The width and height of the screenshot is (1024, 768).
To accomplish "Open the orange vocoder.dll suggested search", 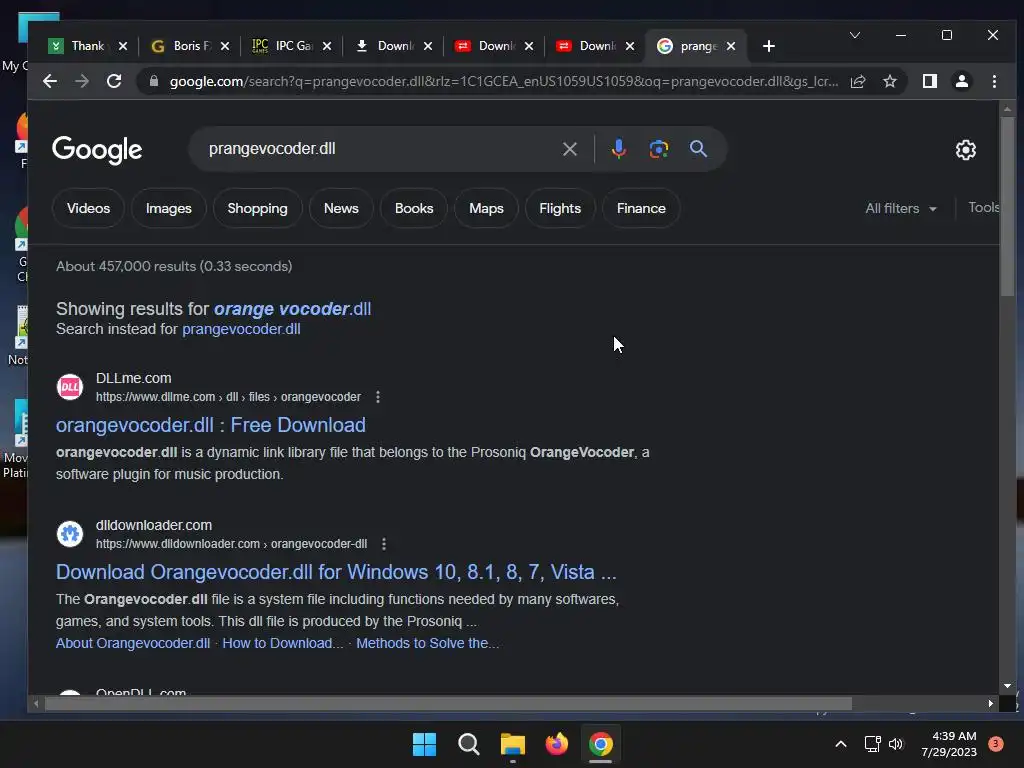I will tap(293, 309).
